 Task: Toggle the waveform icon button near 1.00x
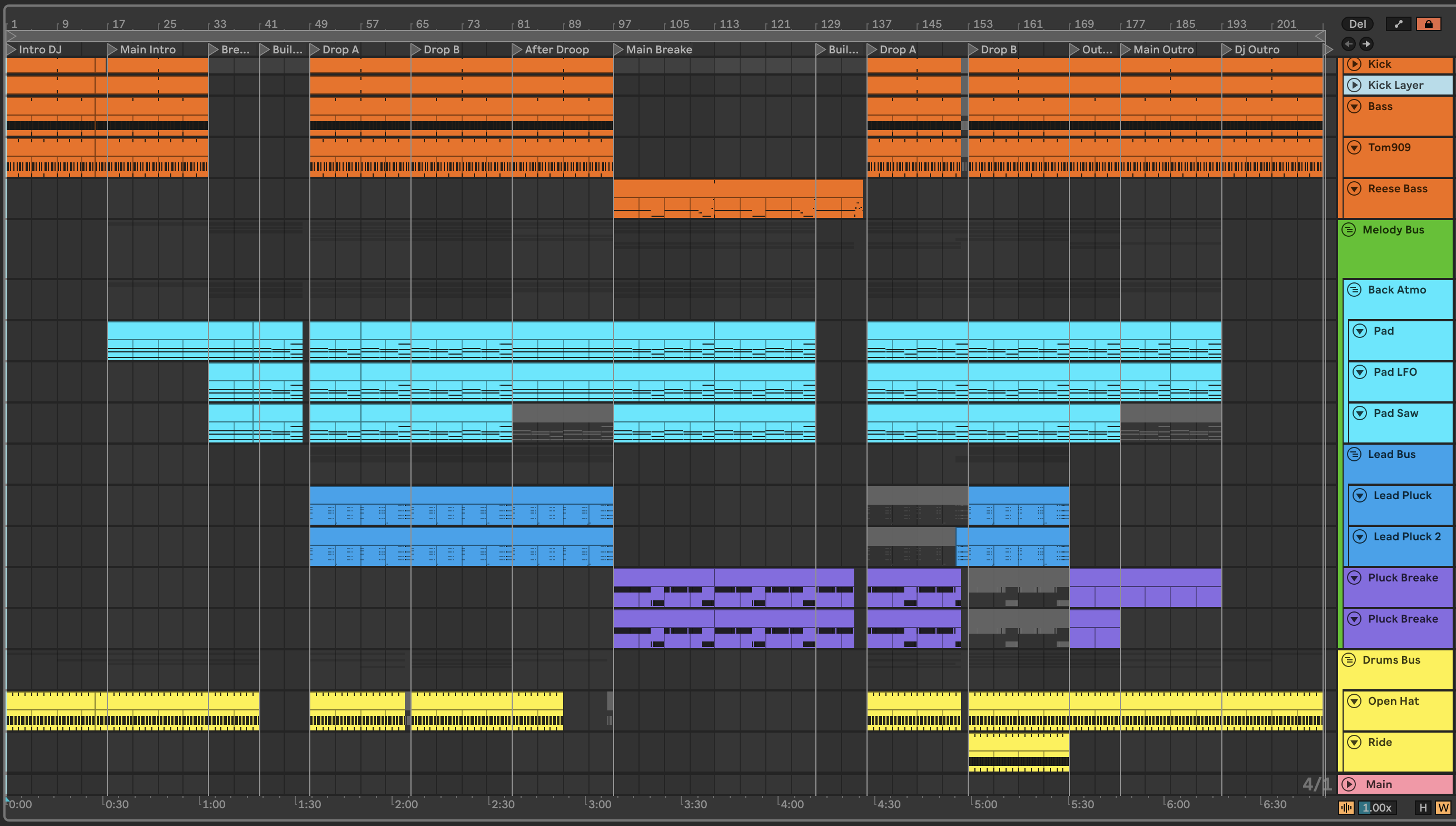(x=1346, y=807)
